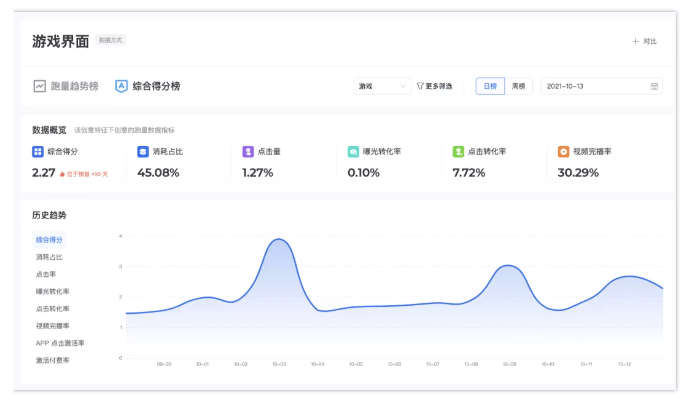
Task: Click the 45.08% 消耗占比 value
Action: [158, 173]
